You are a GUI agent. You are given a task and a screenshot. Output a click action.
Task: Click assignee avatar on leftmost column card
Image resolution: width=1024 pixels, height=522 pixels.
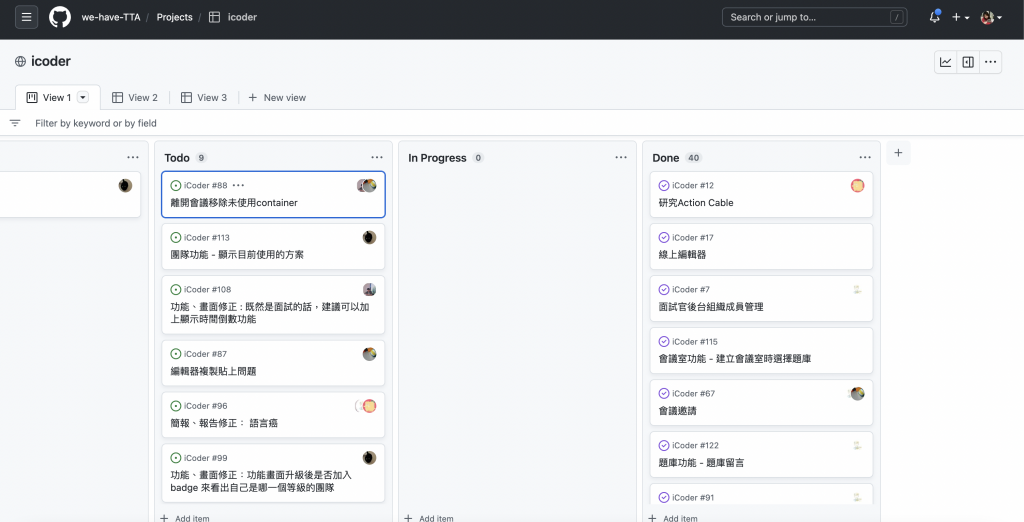(x=125, y=186)
